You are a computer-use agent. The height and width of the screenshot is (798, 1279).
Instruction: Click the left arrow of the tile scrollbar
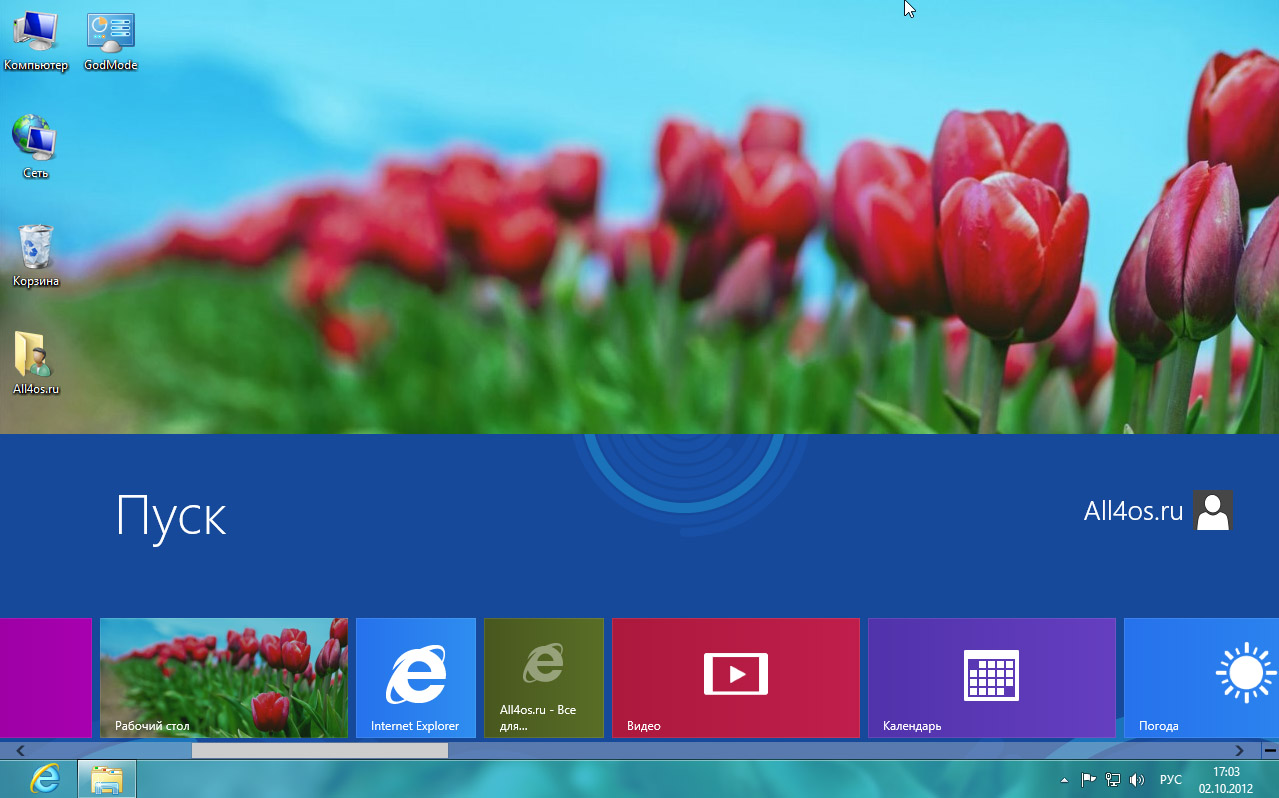[x=20, y=750]
